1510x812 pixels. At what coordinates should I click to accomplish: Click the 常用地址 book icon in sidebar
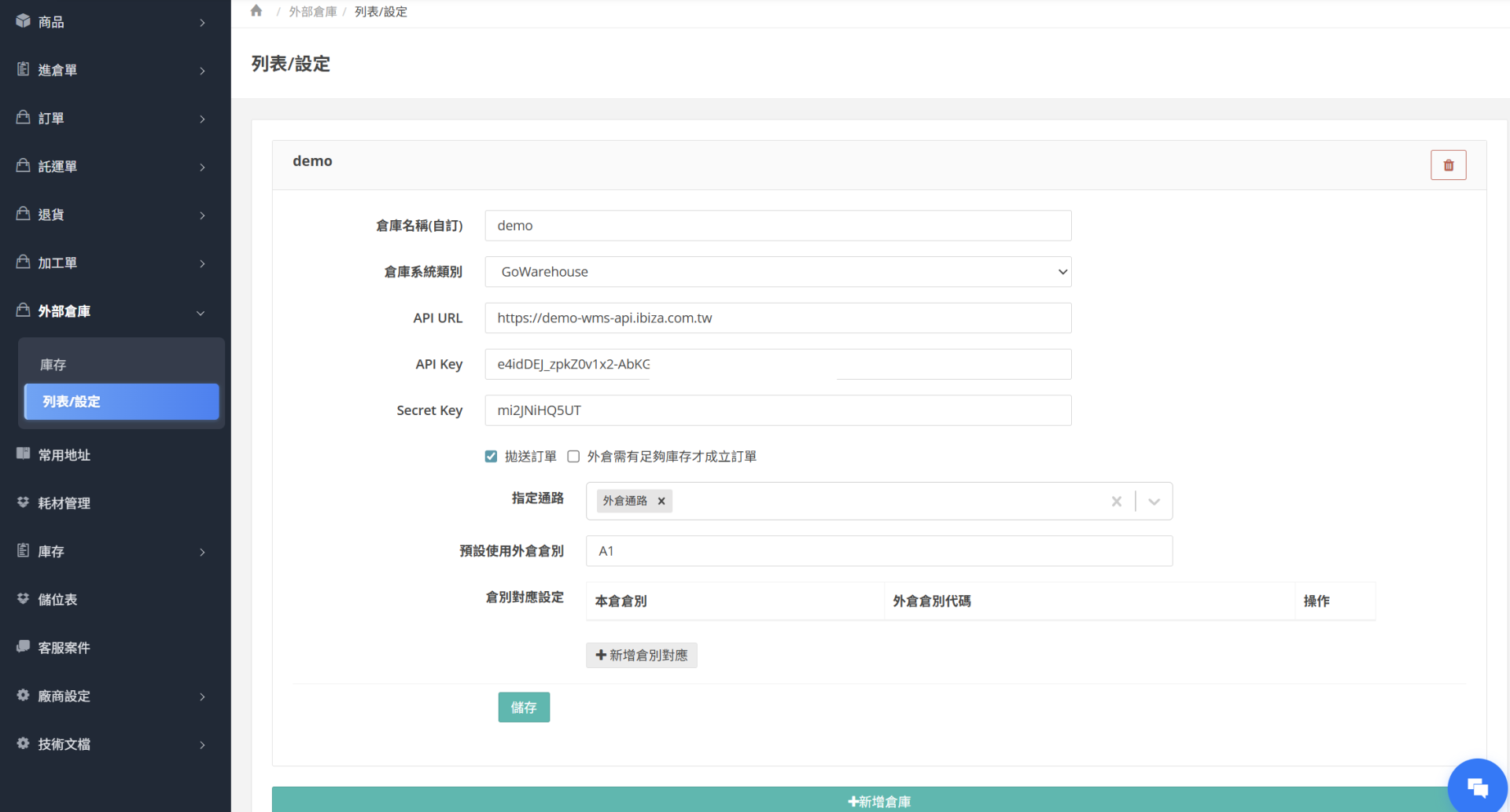pyautogui.click(x=24, y=454)
